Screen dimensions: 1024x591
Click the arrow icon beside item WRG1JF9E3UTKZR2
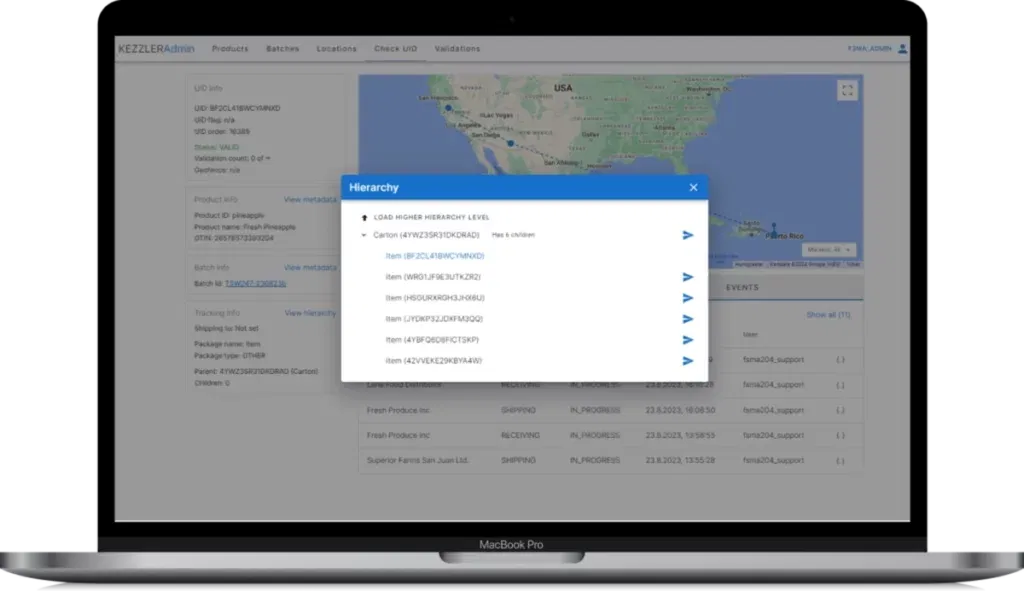click(687, 277)
